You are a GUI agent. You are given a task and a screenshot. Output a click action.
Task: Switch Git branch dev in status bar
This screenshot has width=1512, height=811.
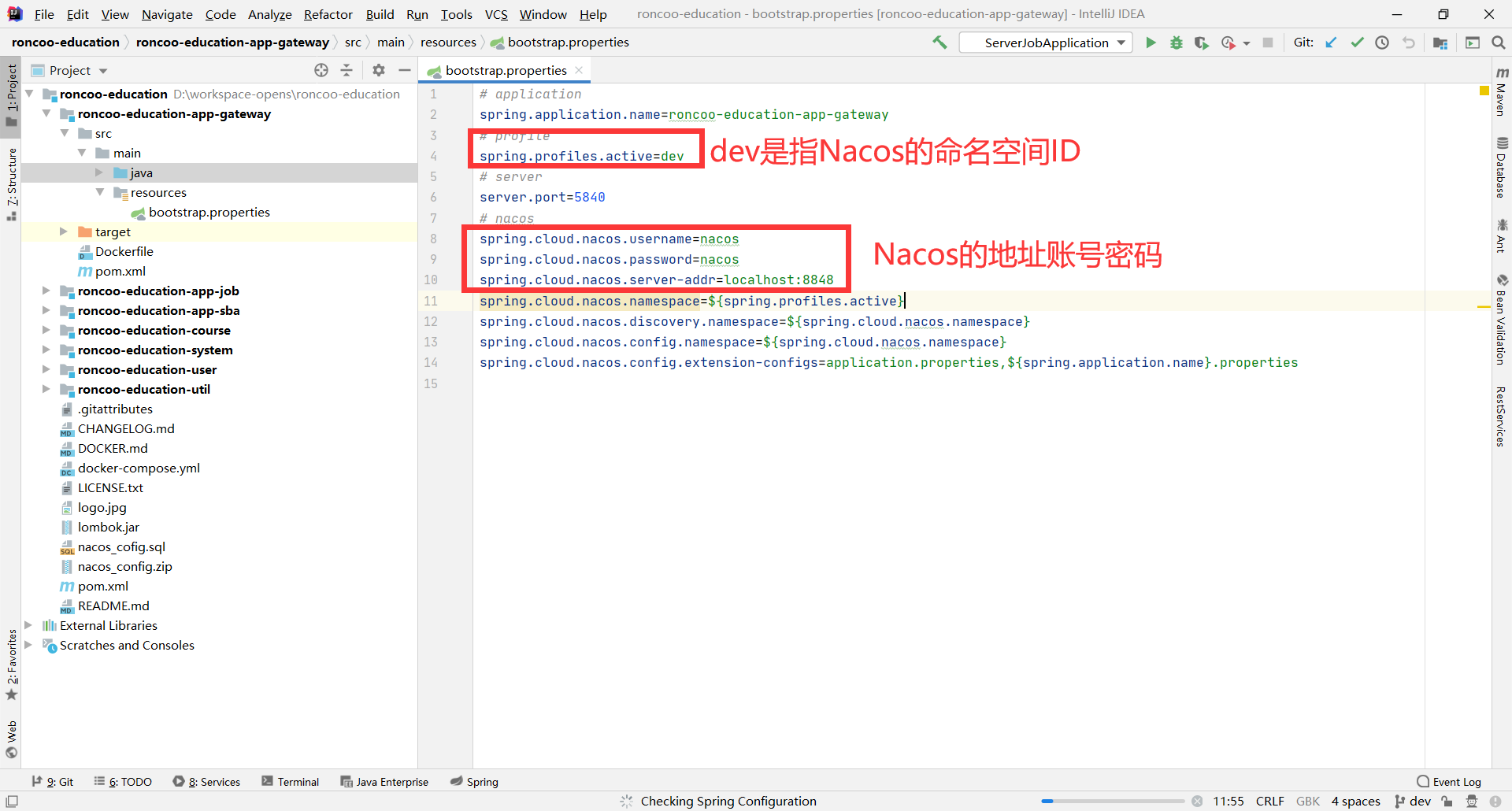pos(1412,802)
